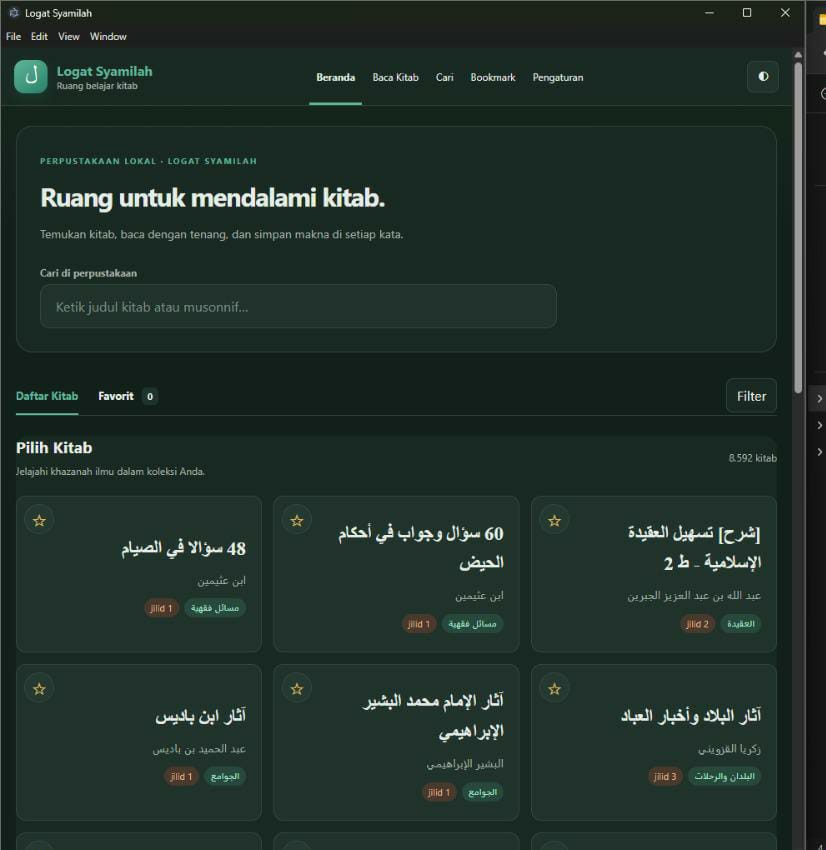Favorite the book 'آثار البلاد وأخبار العباد'
826x850 pixels.
click(x=554, y=688)
